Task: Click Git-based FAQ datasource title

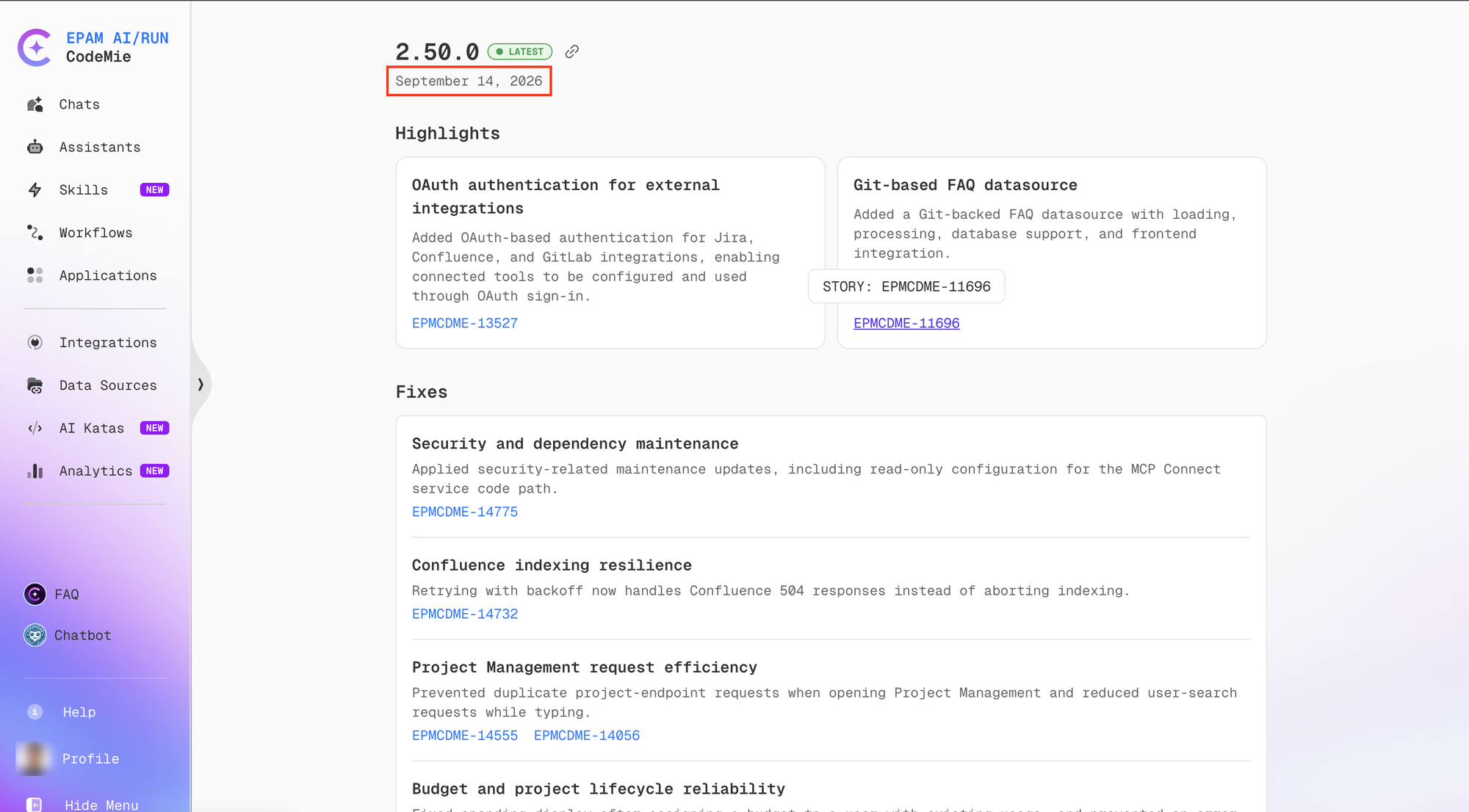Action: pyautogui.click(x=965, y=185)
